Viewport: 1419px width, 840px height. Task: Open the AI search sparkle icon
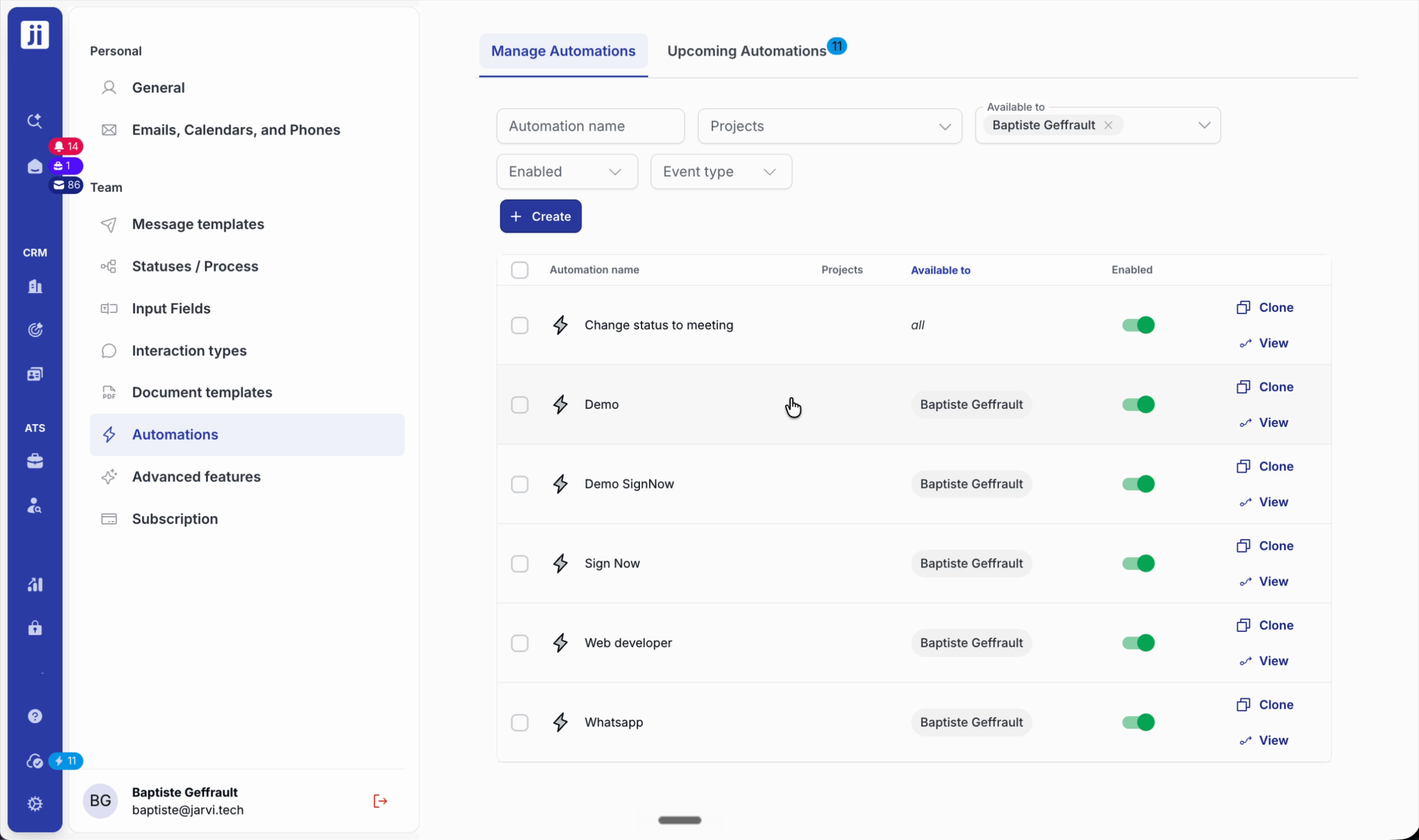point(35,121)
